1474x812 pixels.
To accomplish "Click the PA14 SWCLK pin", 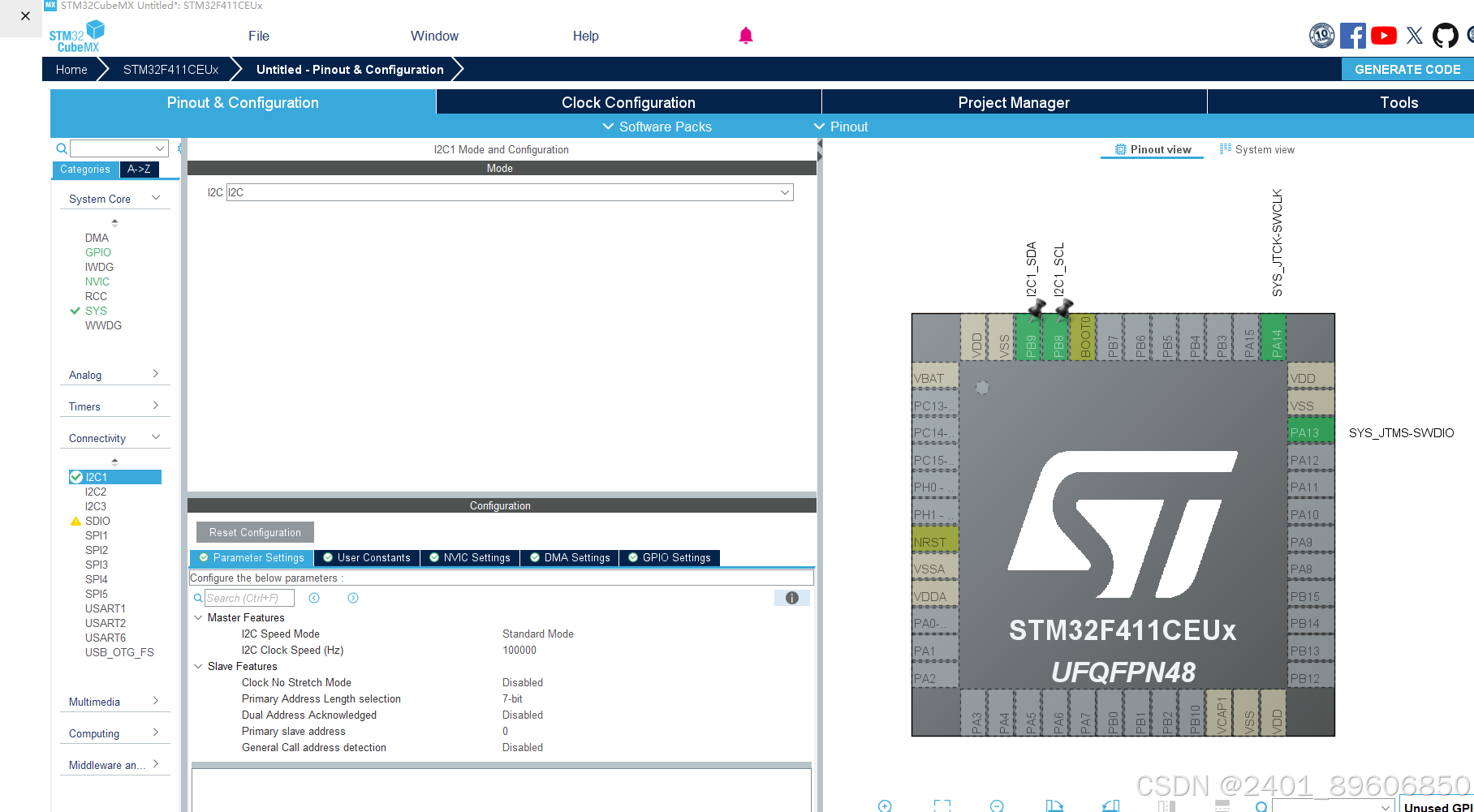I will (x=1275, y=338).
